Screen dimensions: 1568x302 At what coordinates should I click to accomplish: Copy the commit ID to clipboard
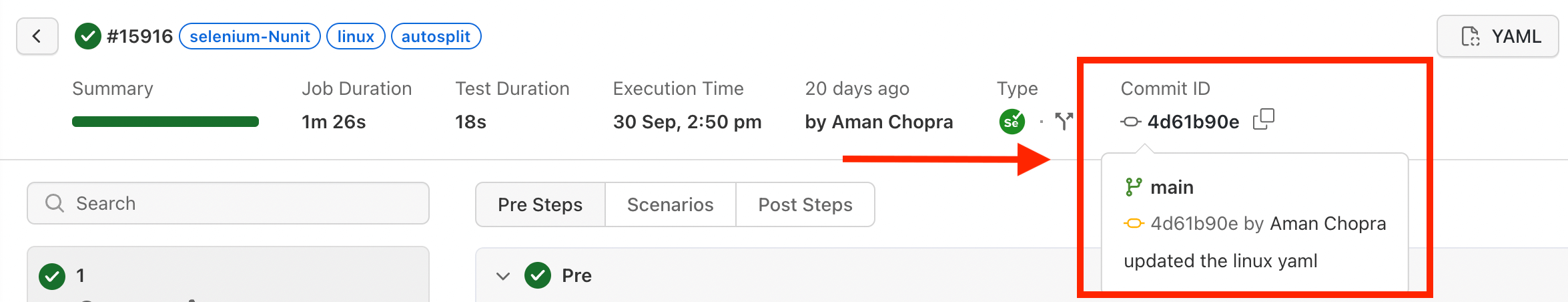pos(1263,120)
